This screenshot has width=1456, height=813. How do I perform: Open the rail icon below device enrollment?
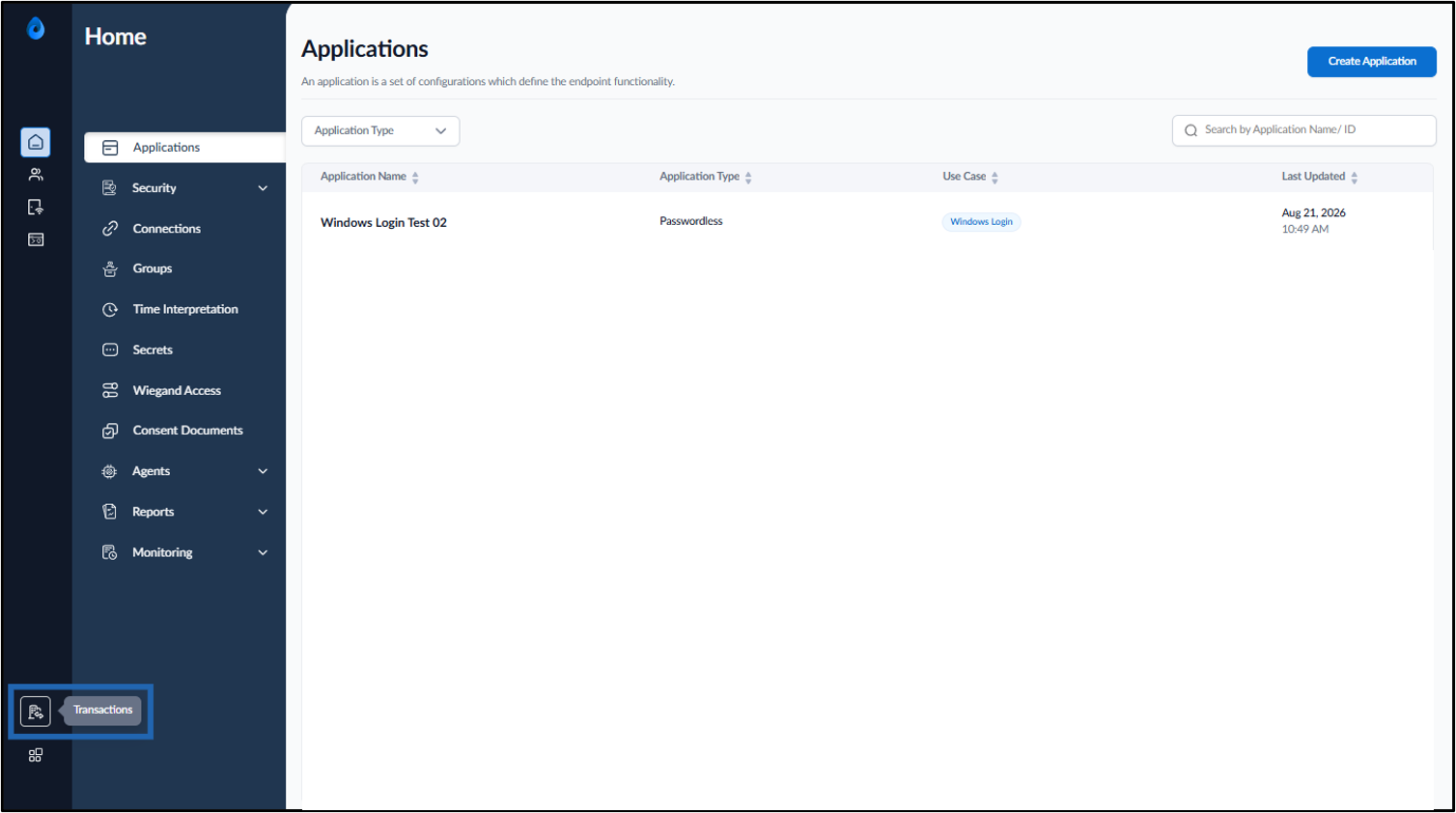[x=36, y=239]
